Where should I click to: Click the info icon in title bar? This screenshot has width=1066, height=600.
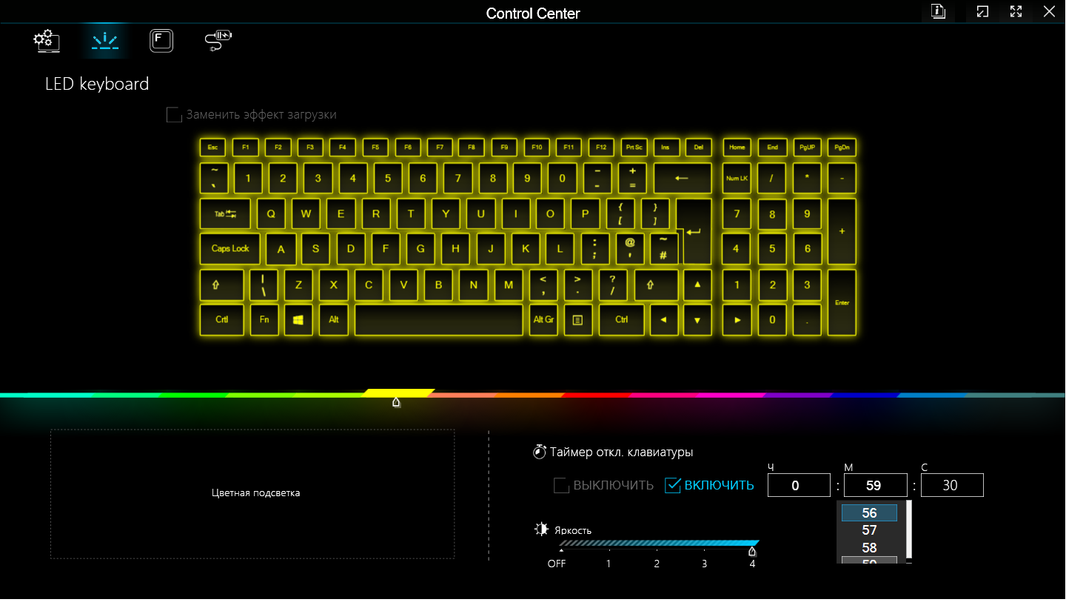938,12
